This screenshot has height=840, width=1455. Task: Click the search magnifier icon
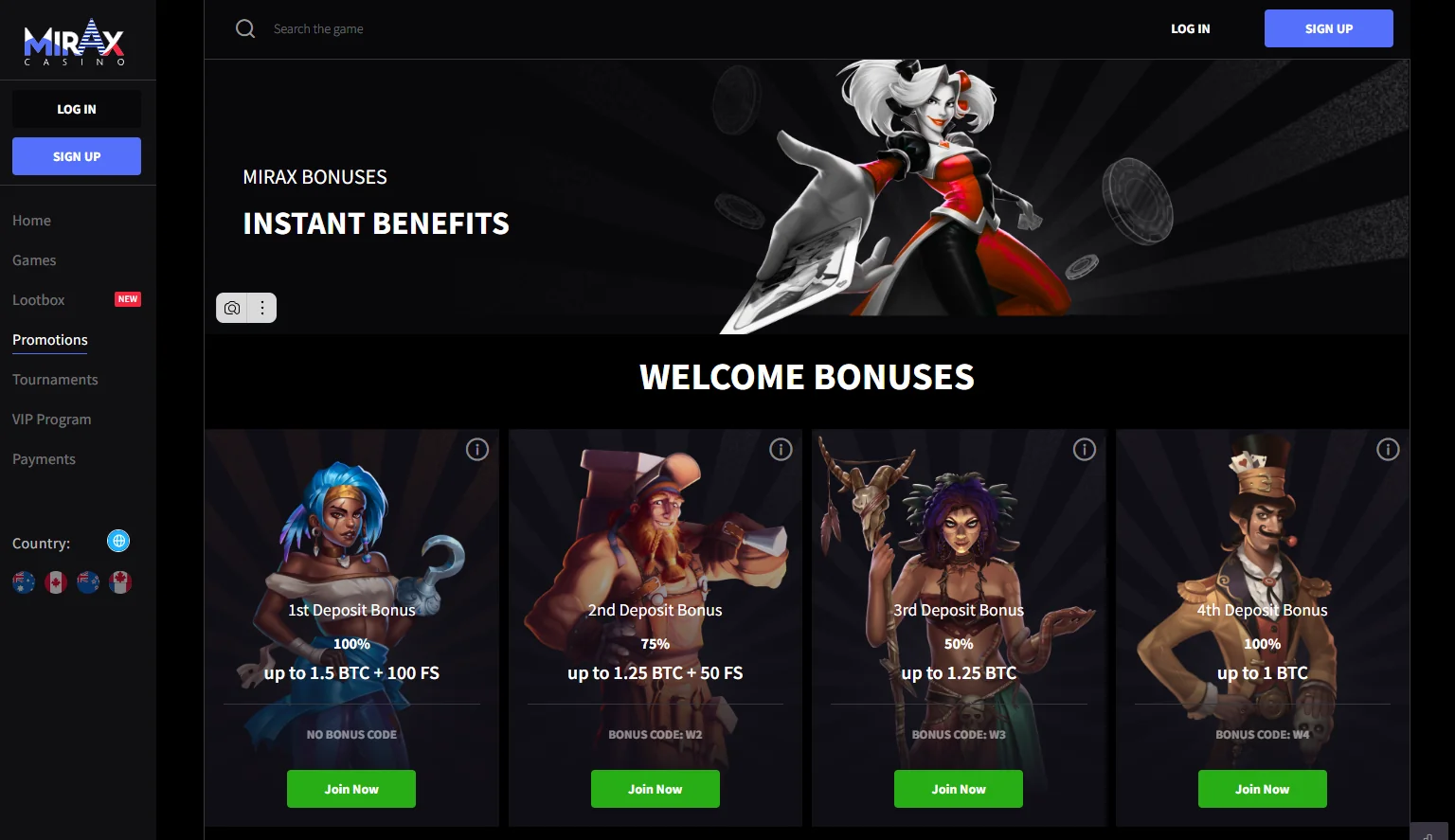(x=245, y=28)
